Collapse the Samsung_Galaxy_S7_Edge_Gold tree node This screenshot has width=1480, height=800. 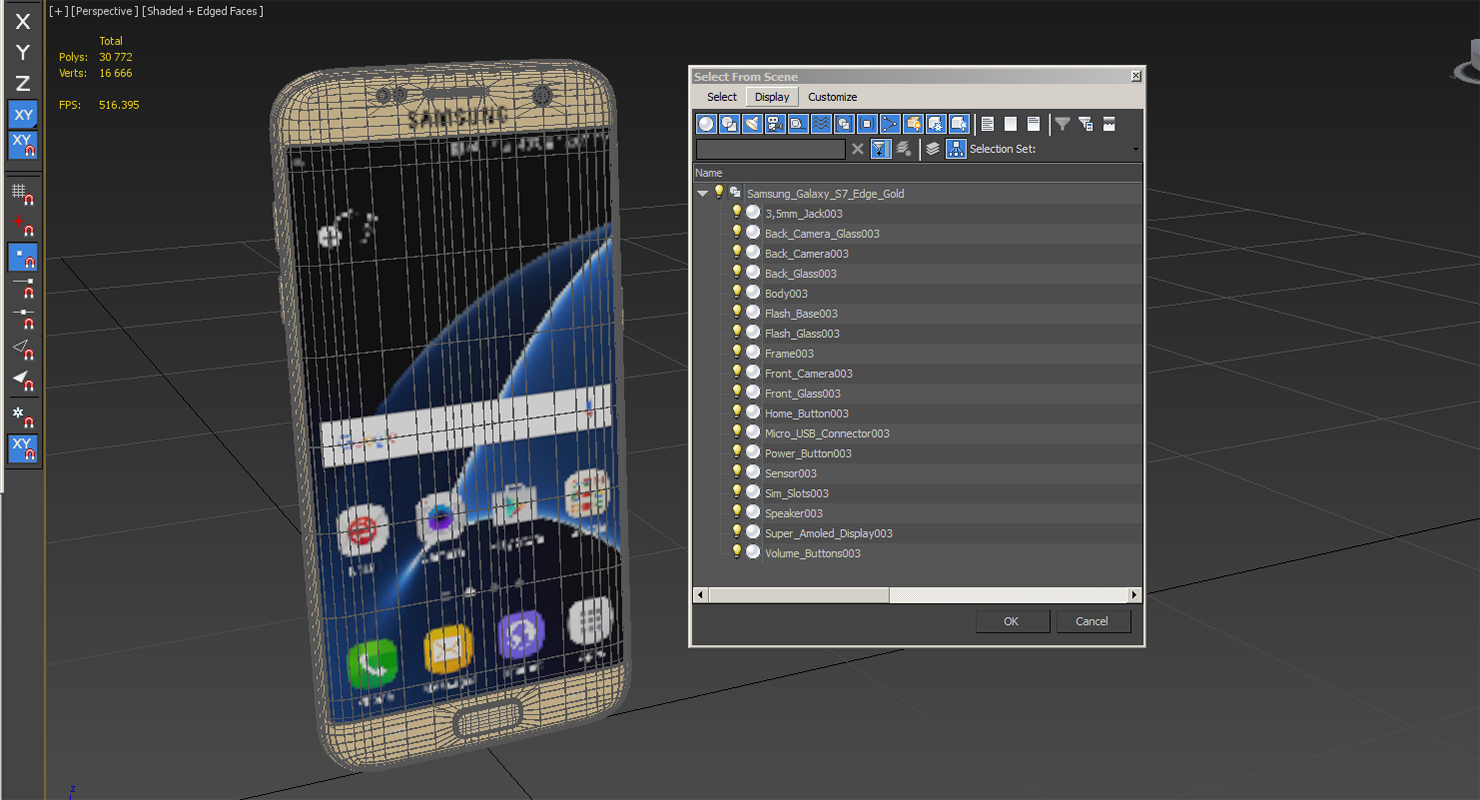(702, 193)
